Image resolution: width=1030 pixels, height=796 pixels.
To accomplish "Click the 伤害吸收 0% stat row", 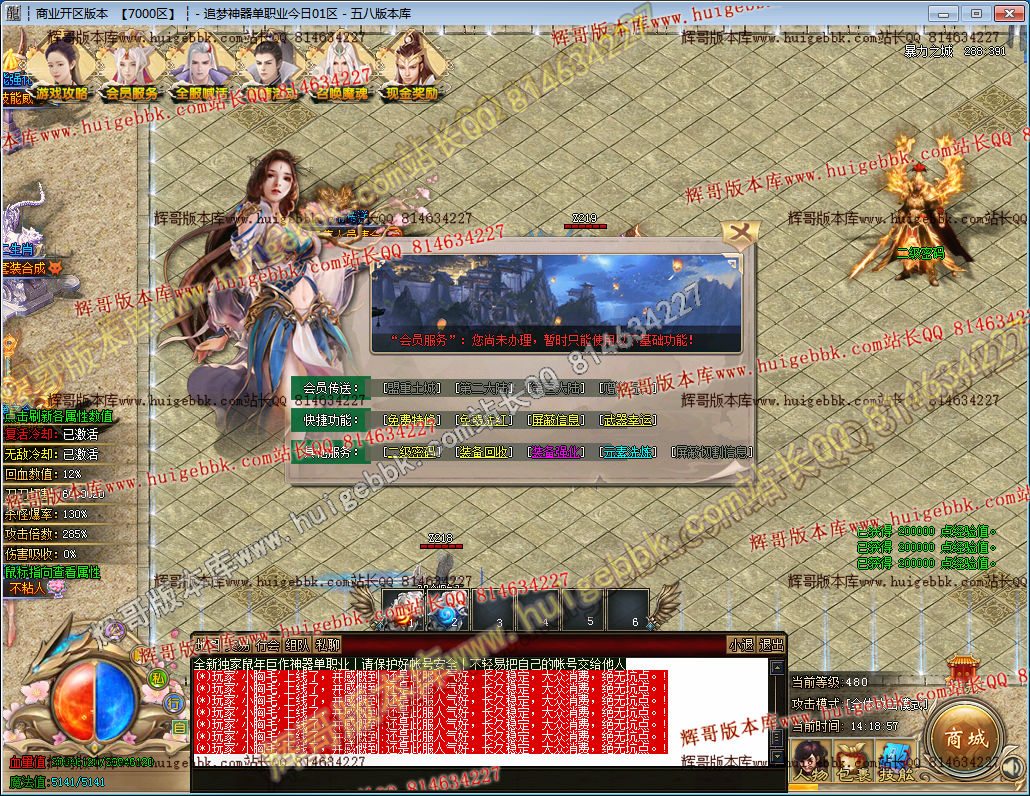I will click(41, 554).
